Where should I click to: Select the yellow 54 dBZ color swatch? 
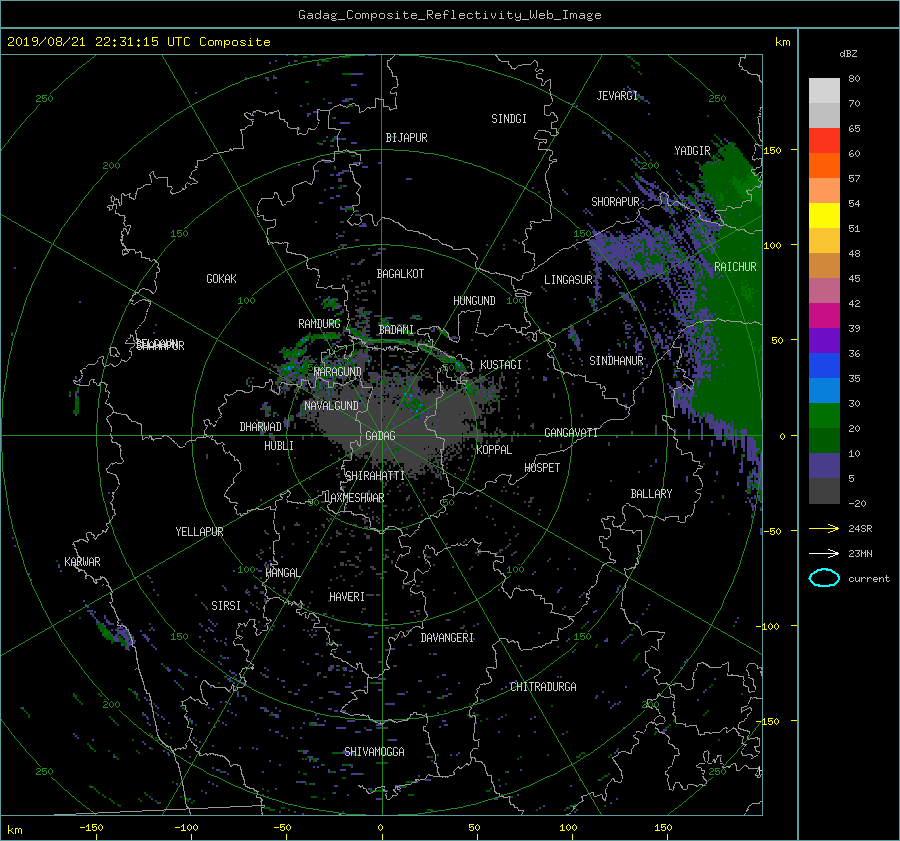point(824,215)
